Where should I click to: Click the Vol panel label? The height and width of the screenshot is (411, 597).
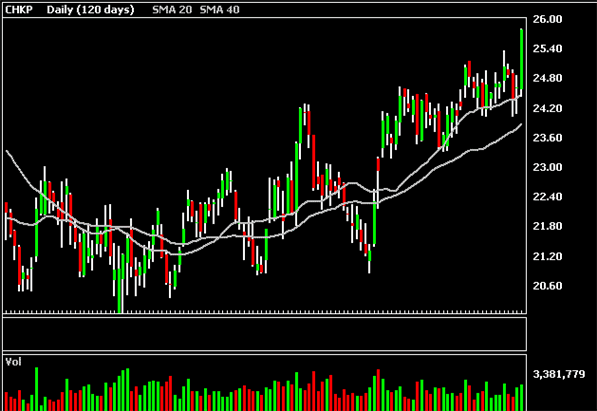coord(13,362)
